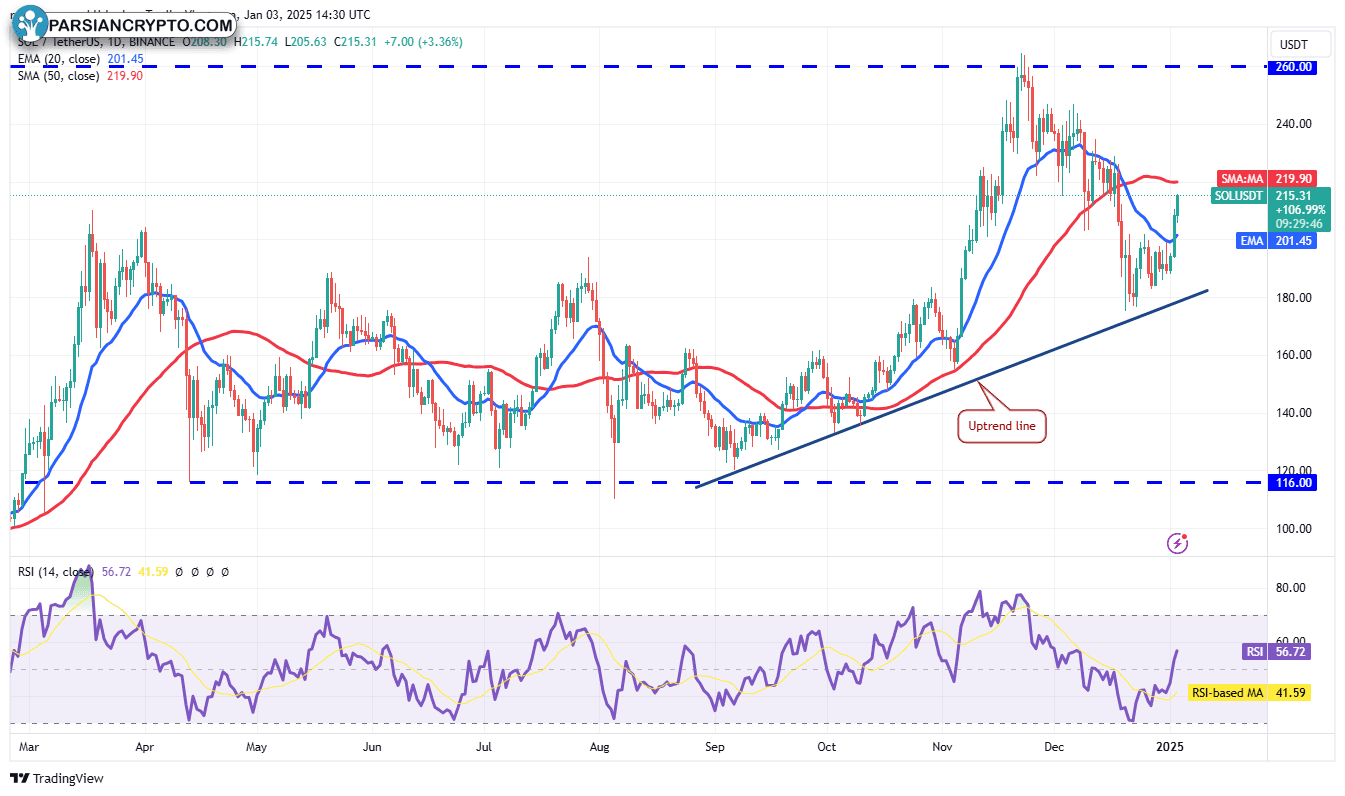Image resolution: width=1345 pixels, height=796 pixels.
Task: Click the purple lightning flash icon
Action: 1178,543
